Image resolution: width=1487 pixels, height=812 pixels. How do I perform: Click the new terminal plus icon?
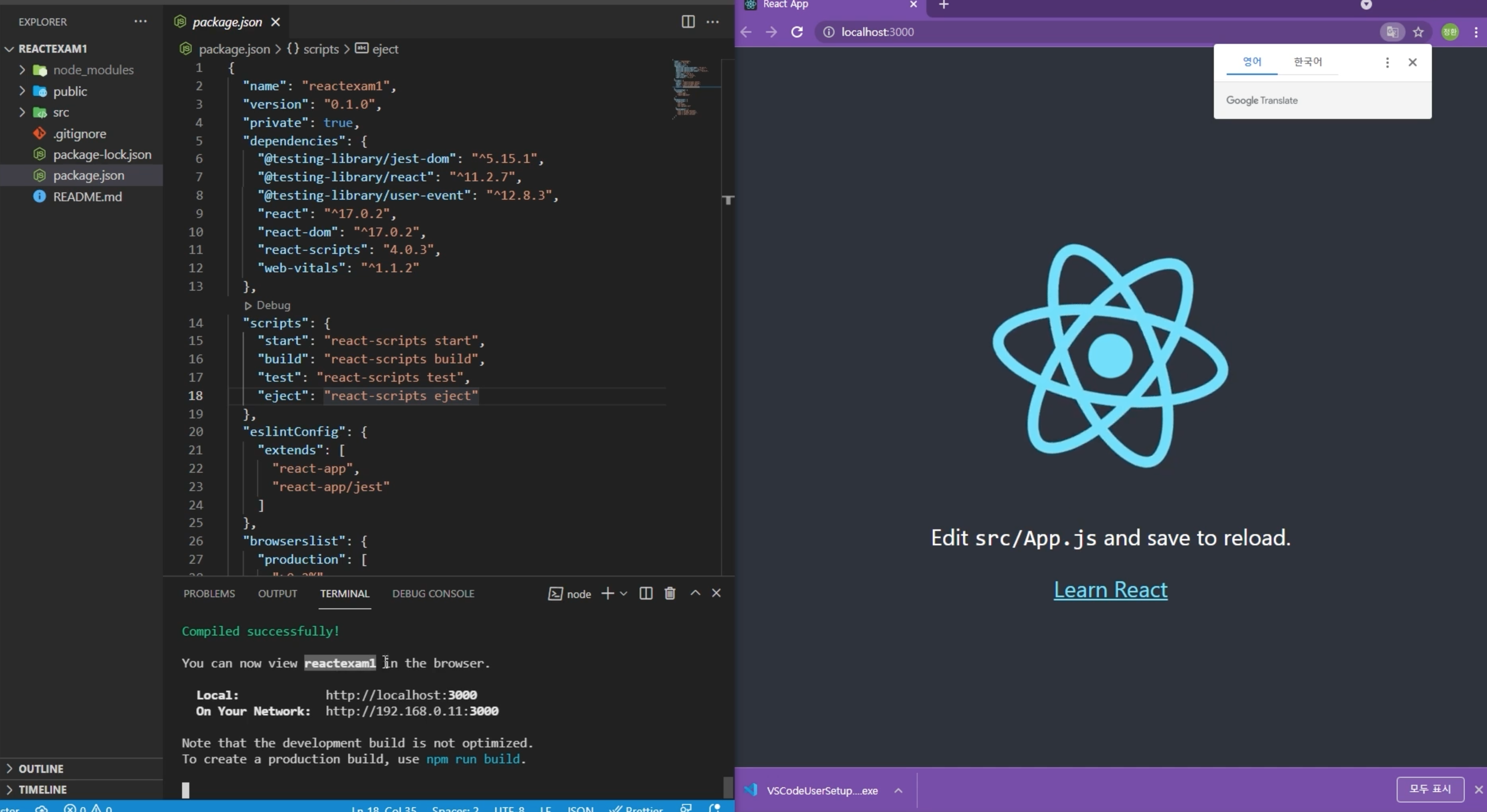coord(607,593)
